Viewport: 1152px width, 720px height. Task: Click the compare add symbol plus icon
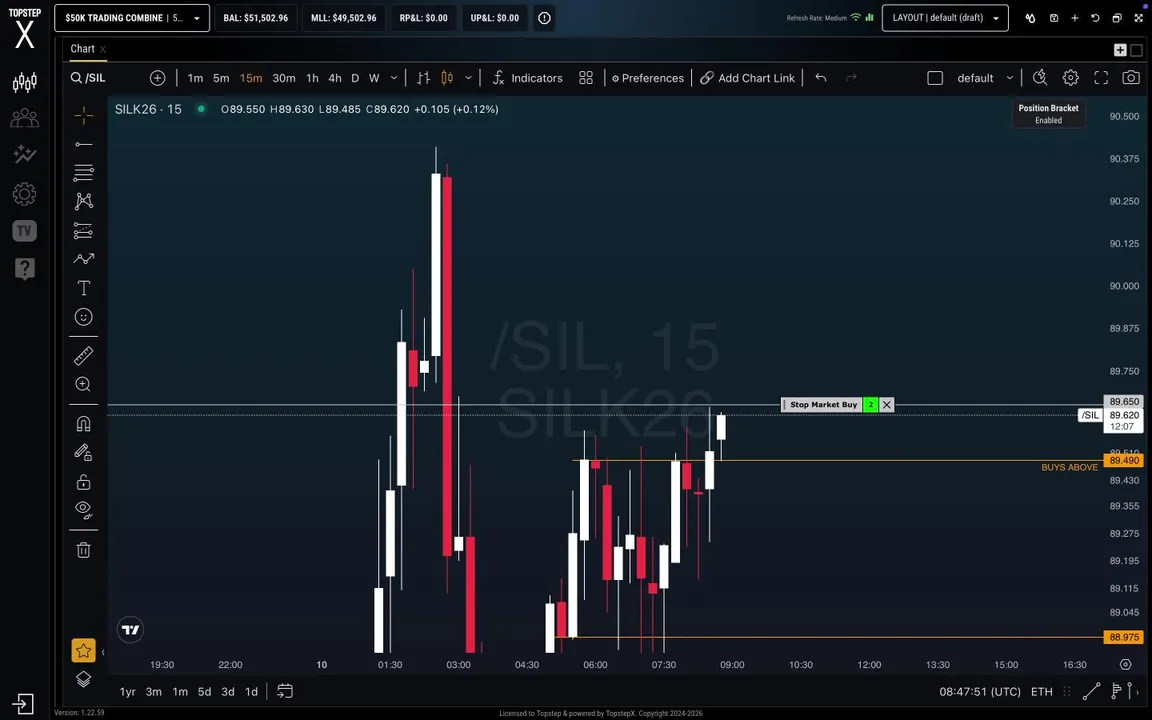(157, 78)
